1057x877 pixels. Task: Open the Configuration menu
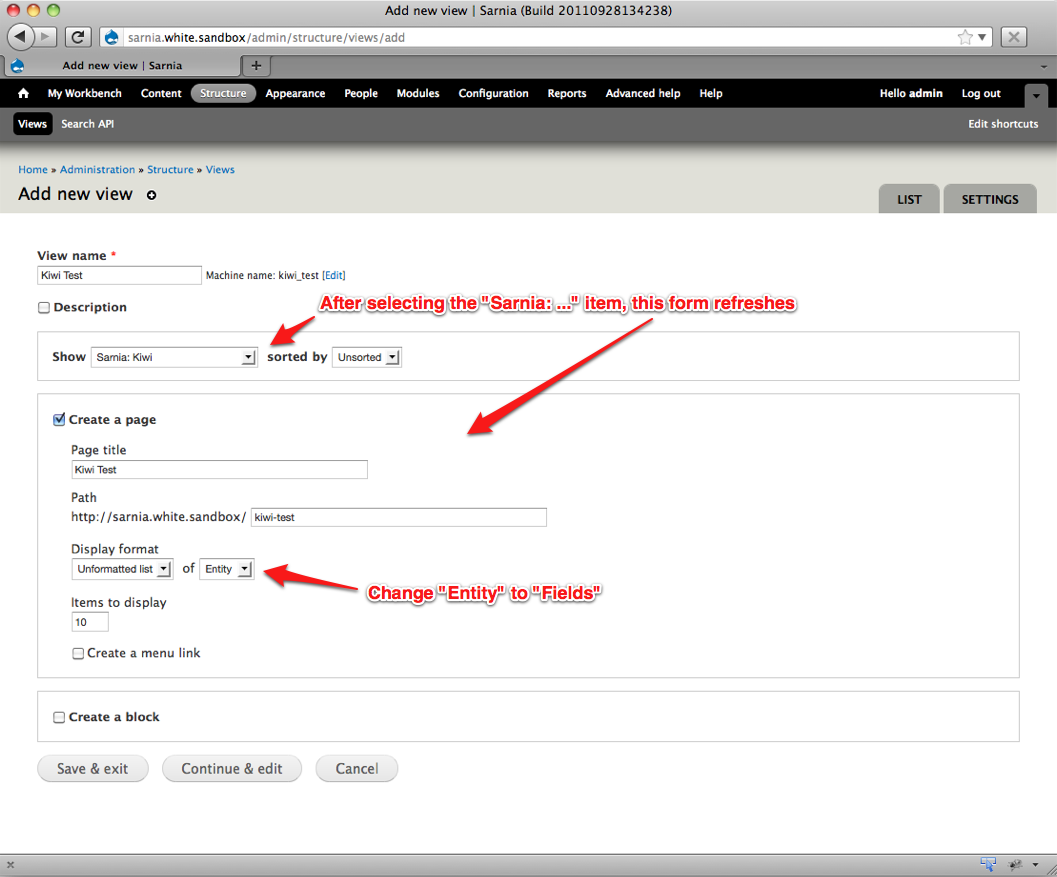[x=493, y=93]
